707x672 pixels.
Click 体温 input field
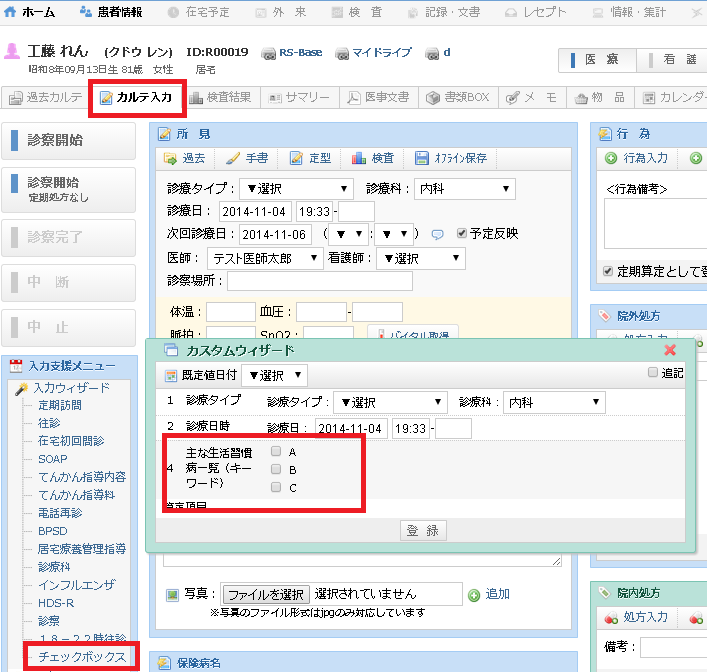point(231,312)
